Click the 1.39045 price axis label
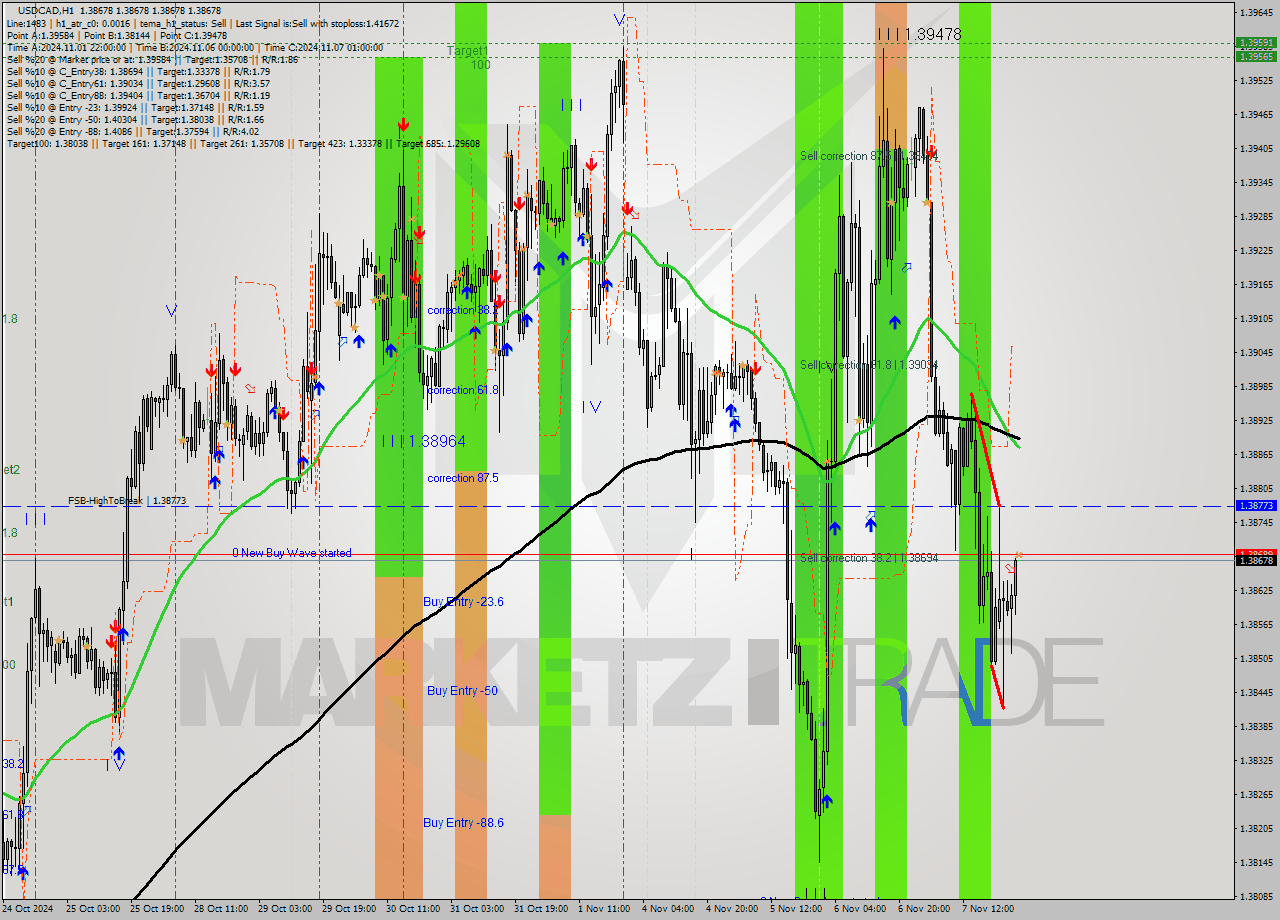Viewport: 1280px width, 920px height. point(1256,352)
